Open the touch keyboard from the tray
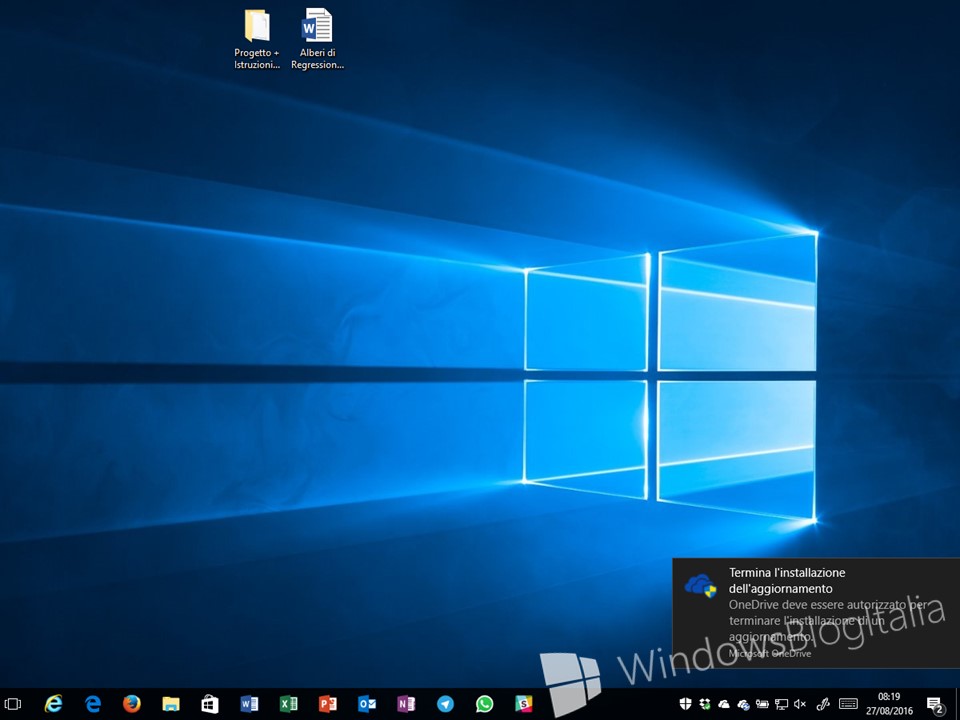The image size is (960, 720). (848, 704)
